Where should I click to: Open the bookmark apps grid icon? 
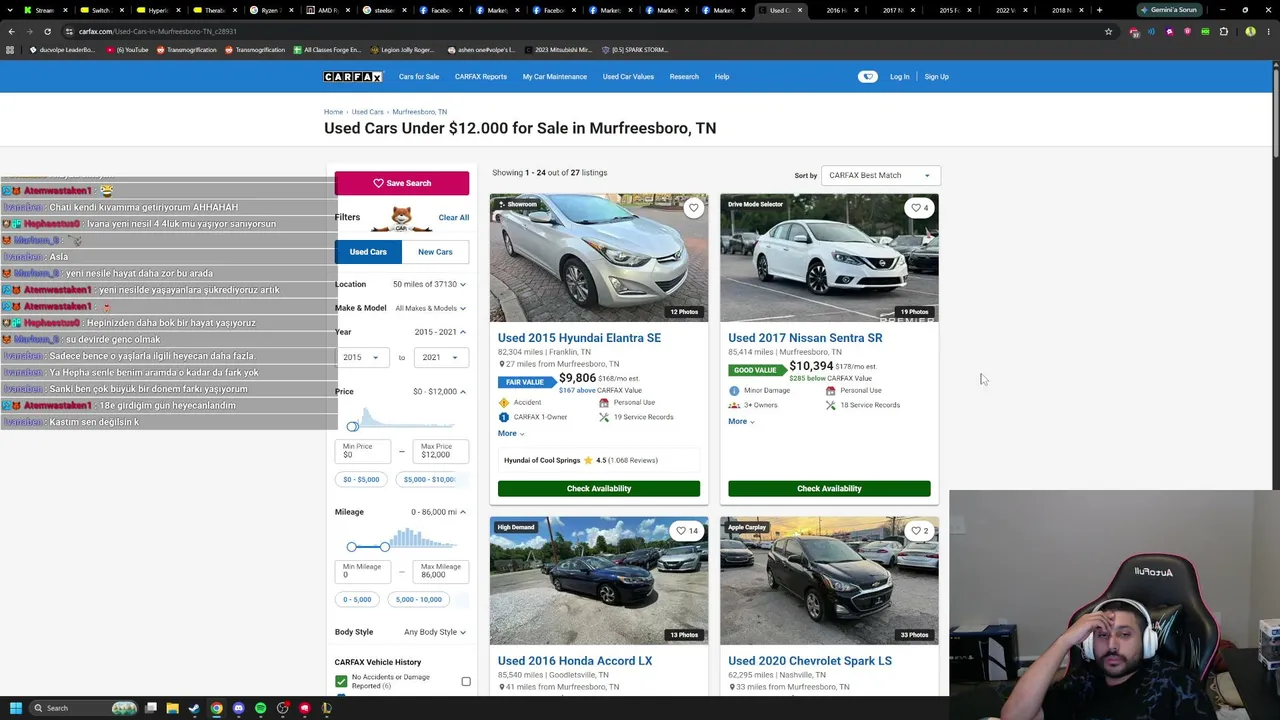[11, 50]
